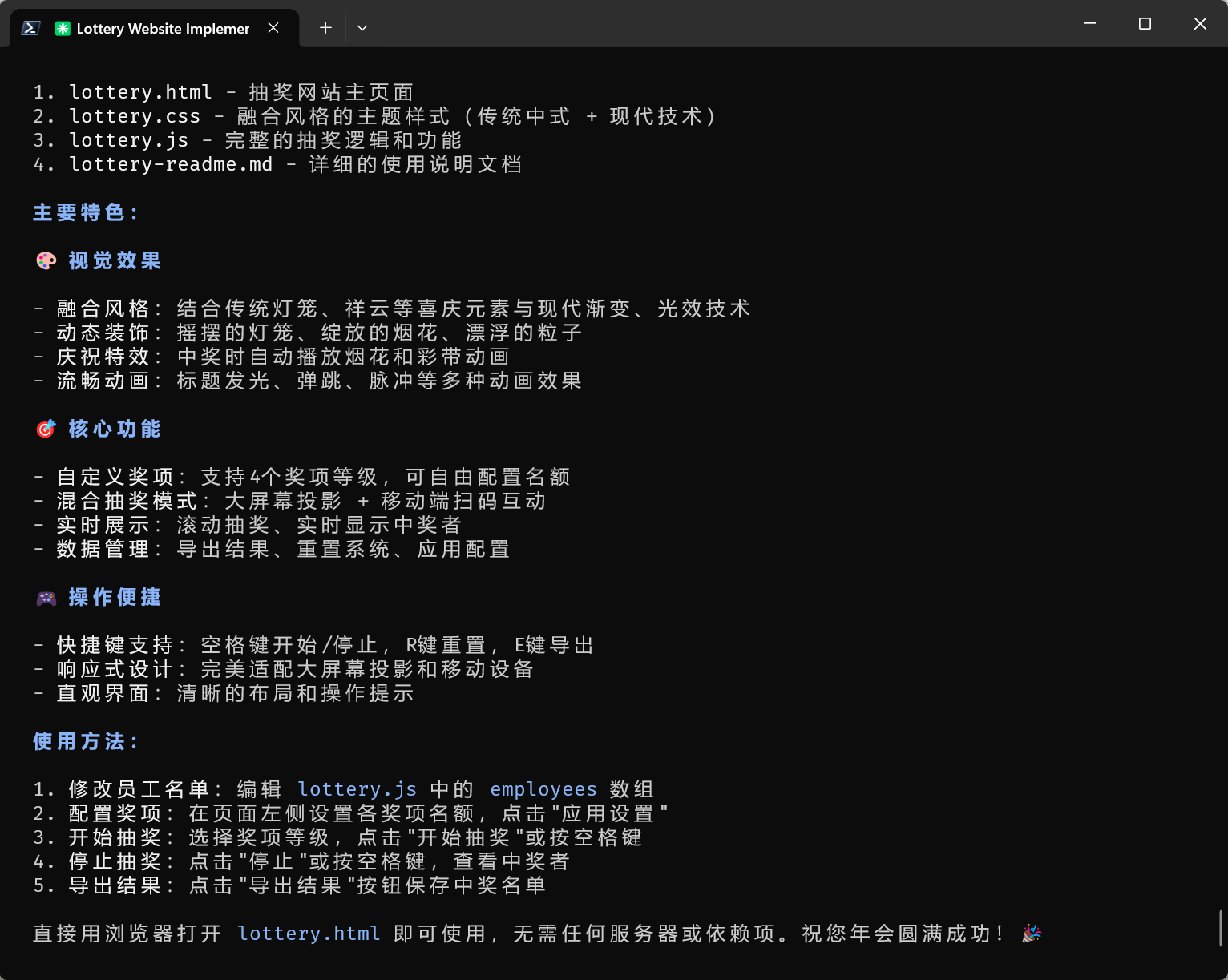Image resolution: width=1228 pixels, height=980 pixels.
Task: Close the Lottery Website tab
Action: (273, 28)
